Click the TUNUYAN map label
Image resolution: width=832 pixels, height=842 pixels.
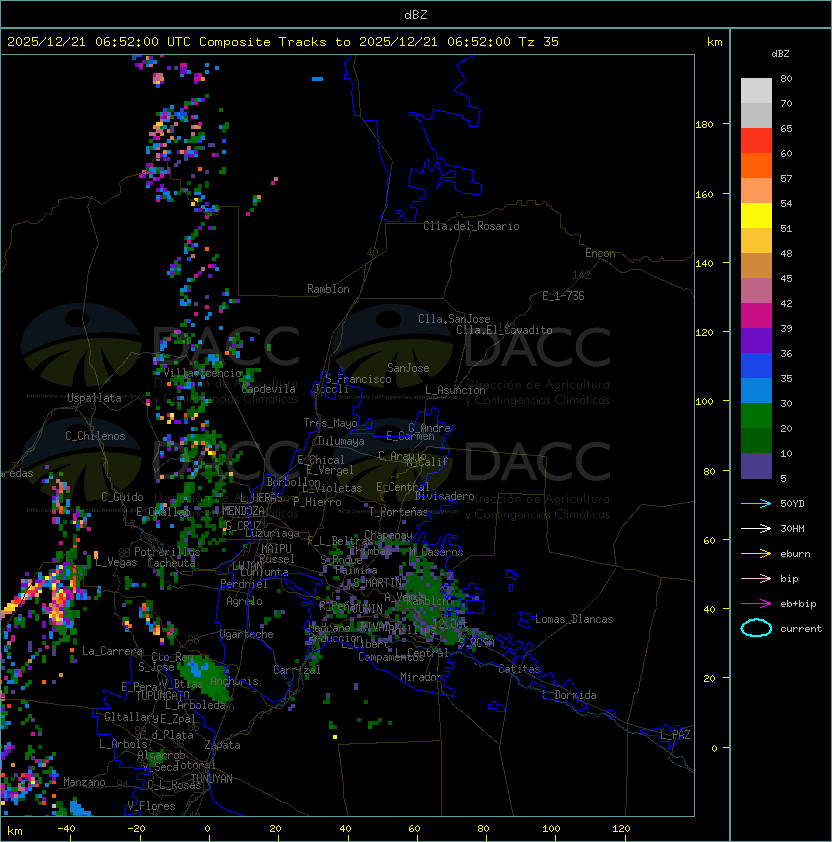(x=212, y=778)
